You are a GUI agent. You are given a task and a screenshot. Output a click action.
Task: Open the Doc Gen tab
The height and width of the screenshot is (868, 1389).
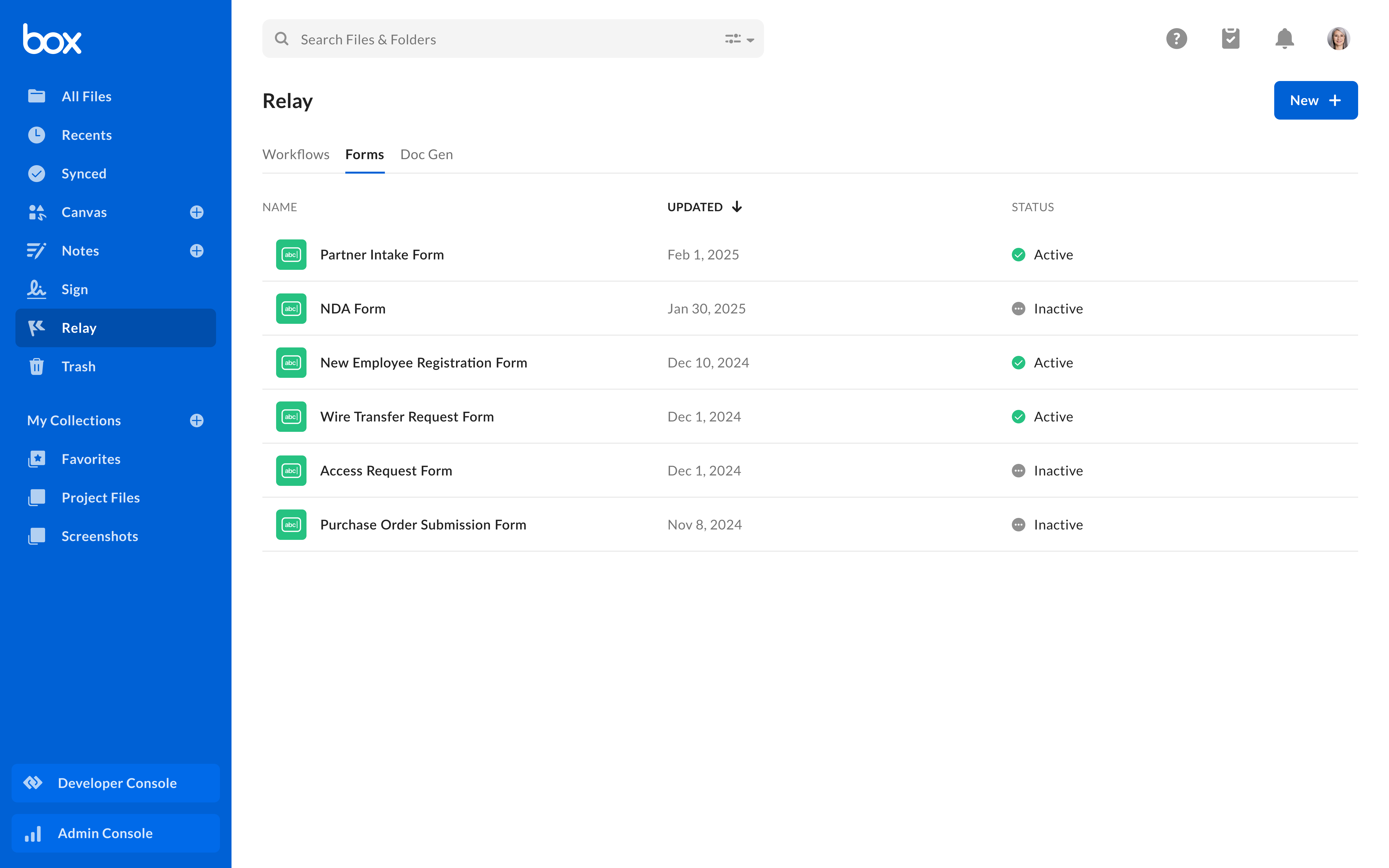pyautogui.click(x=426, y=154)
